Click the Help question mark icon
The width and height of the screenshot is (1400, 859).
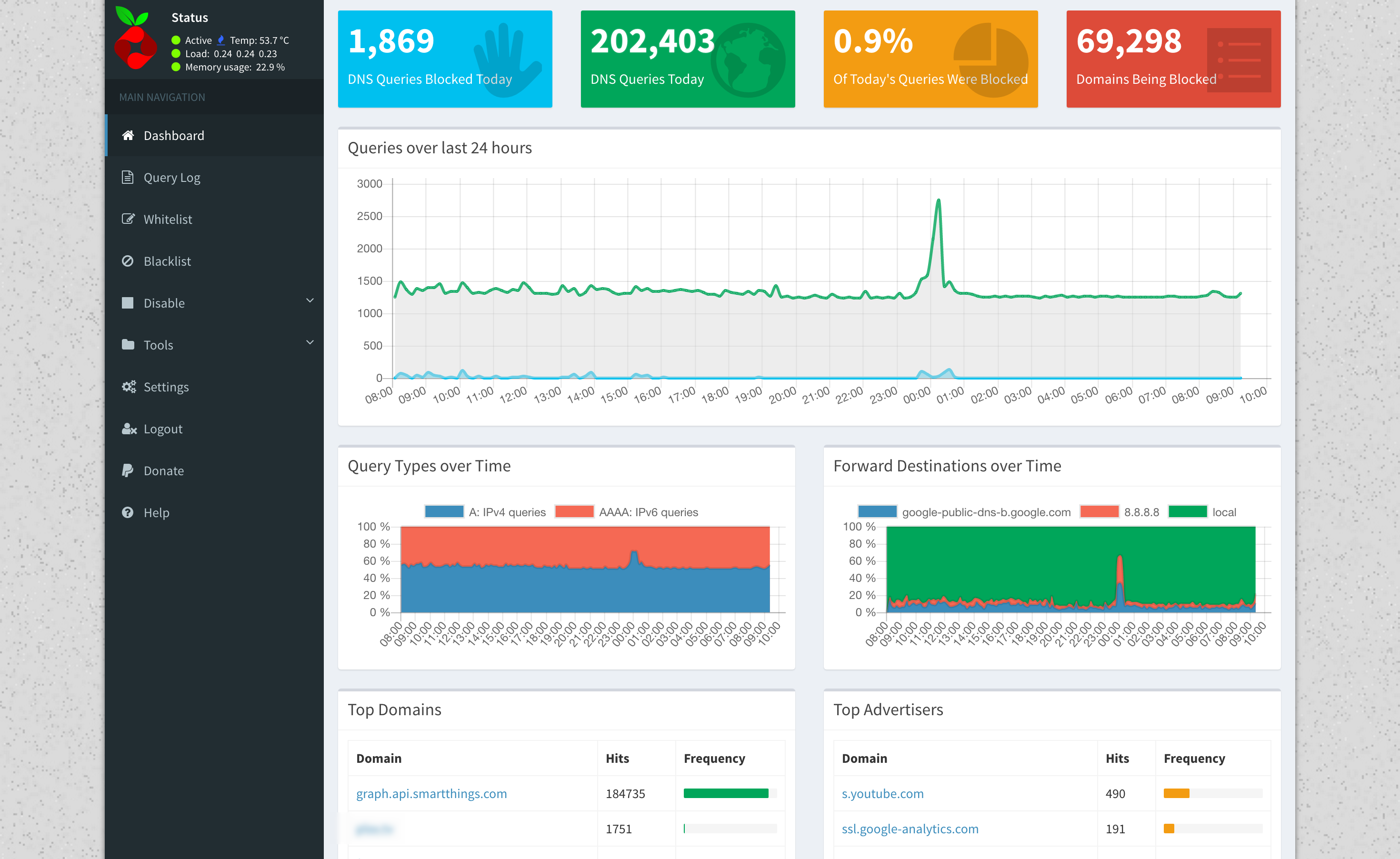tap(128, 512)
